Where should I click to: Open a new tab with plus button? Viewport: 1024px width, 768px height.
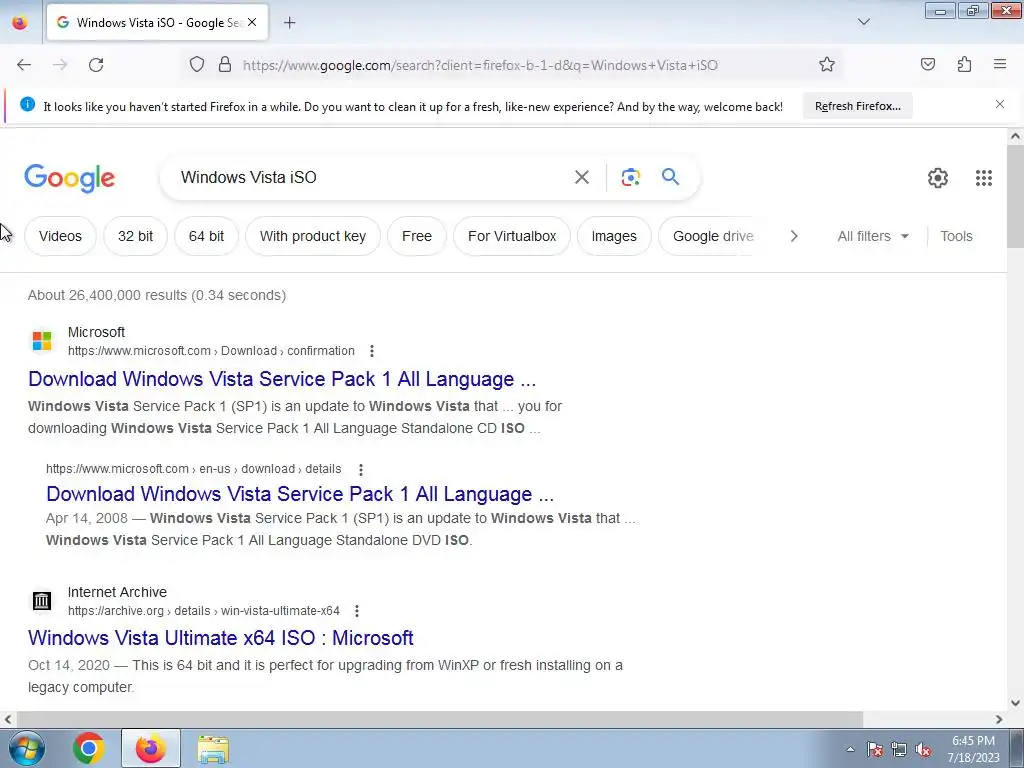[289, 22]
